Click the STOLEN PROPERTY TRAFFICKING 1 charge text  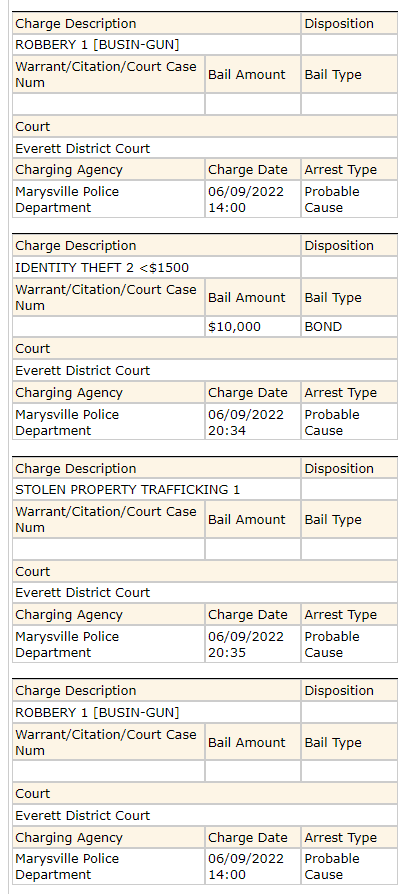[128, 490]
